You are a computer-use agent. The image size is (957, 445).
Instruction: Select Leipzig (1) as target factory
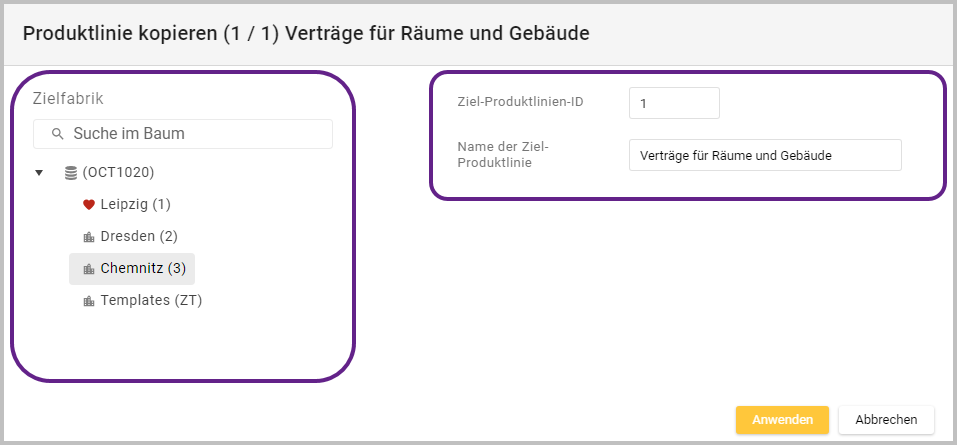click(x=135, y=205)
